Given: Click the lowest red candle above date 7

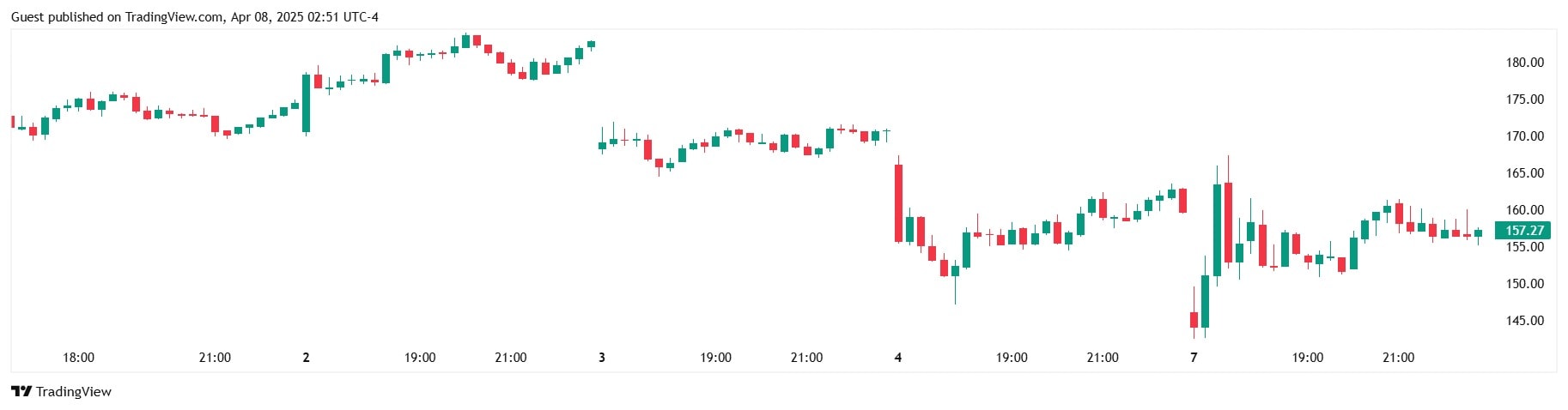Looking at the screenshot, I should click(1194, 320).
